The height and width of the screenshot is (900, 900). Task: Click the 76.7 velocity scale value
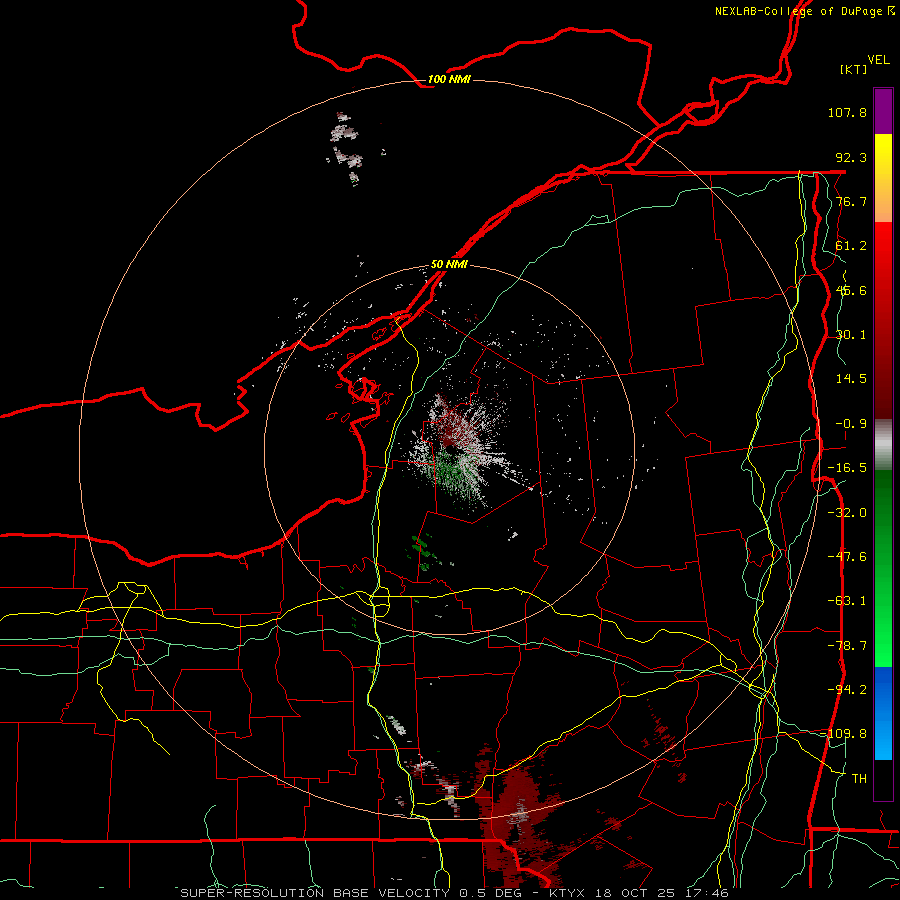[851, 201]
